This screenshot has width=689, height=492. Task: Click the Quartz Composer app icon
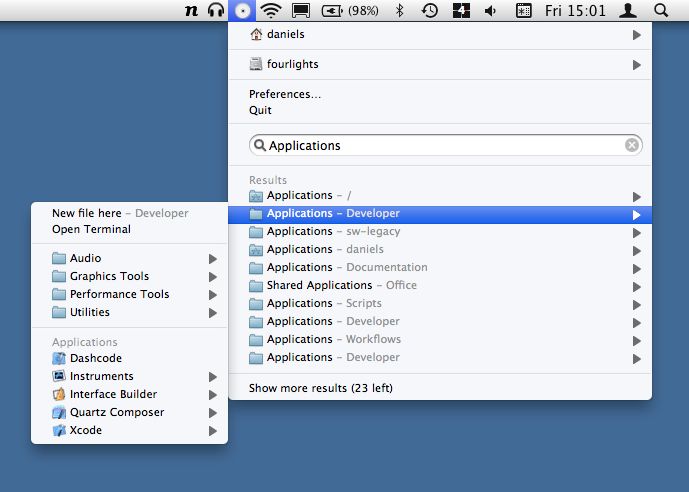(x=59, y=412)
